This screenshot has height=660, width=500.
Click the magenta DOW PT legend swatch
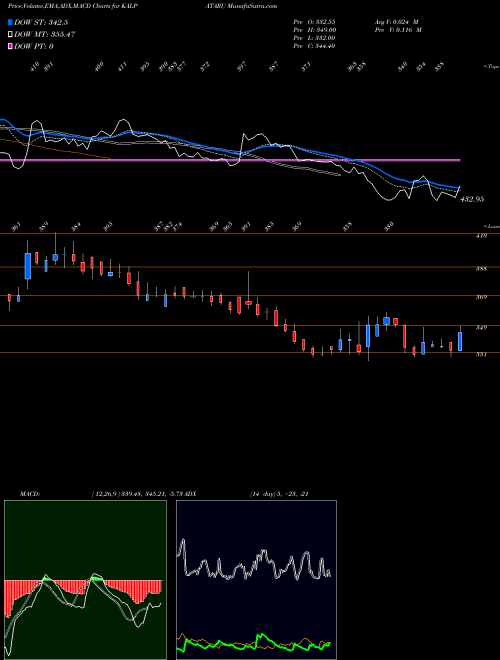pyautogui.click(x=10, y=46)
